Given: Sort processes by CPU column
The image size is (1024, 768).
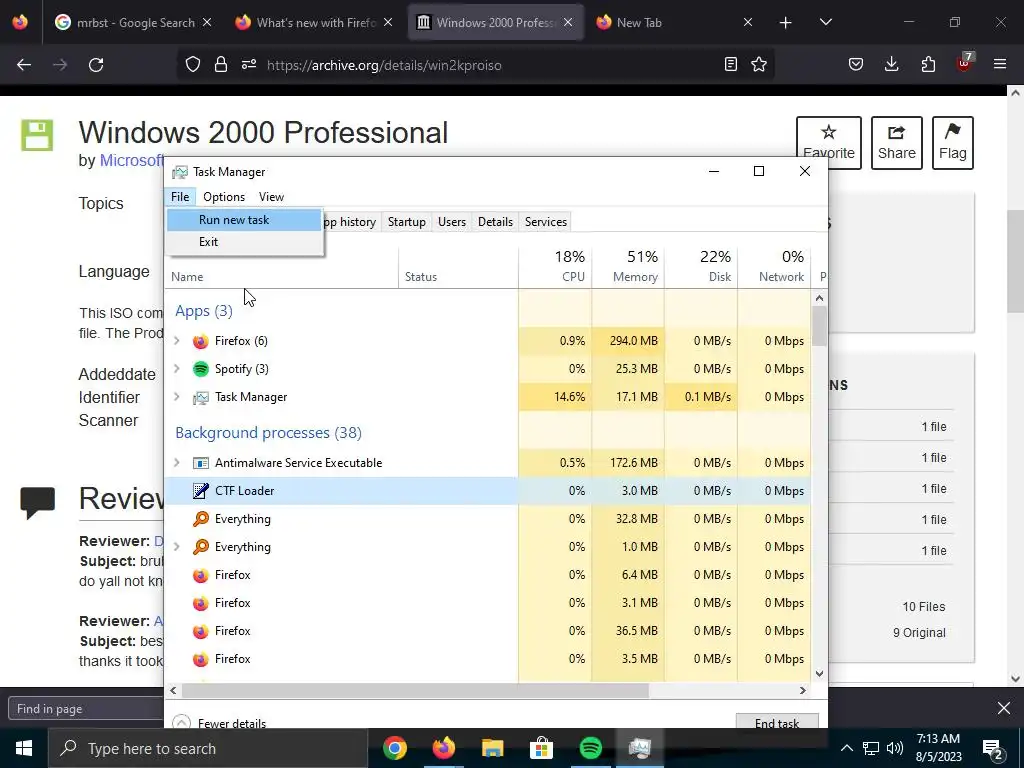Looking at the screenshot, I should [x=555, y=266].
